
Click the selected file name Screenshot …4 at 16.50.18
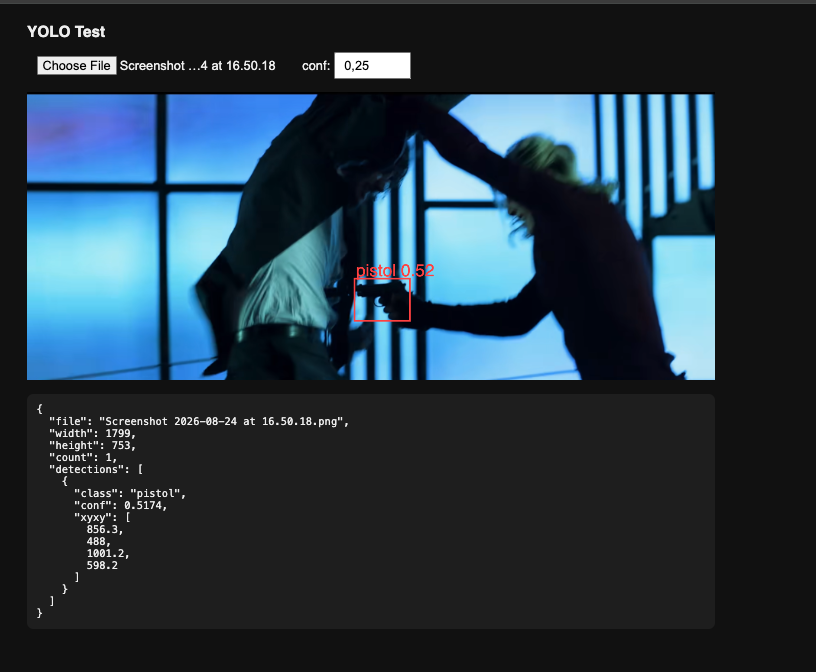pyautogui.click(x=197, y=66)
